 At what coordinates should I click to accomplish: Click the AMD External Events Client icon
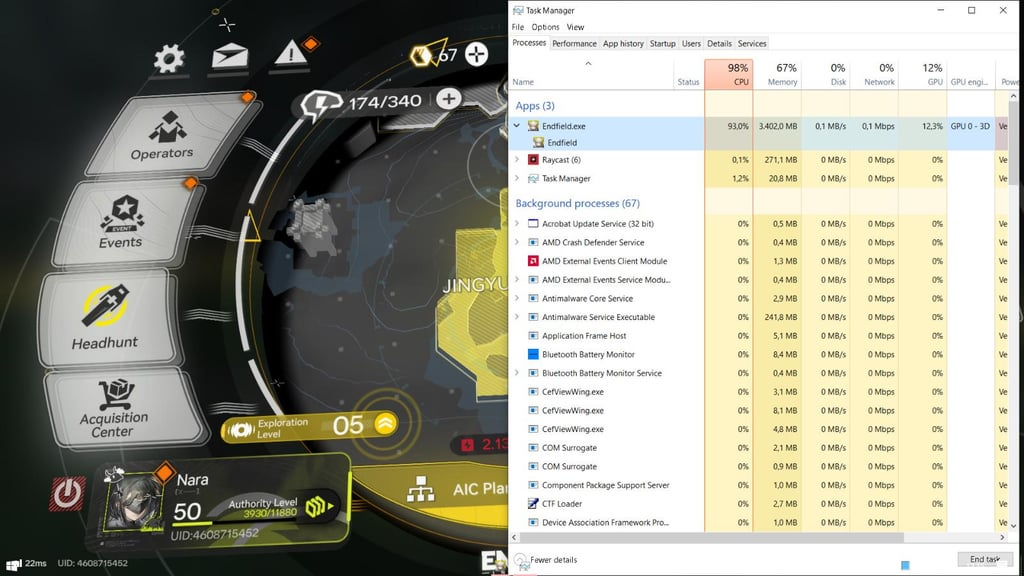(x=533, y=261)
